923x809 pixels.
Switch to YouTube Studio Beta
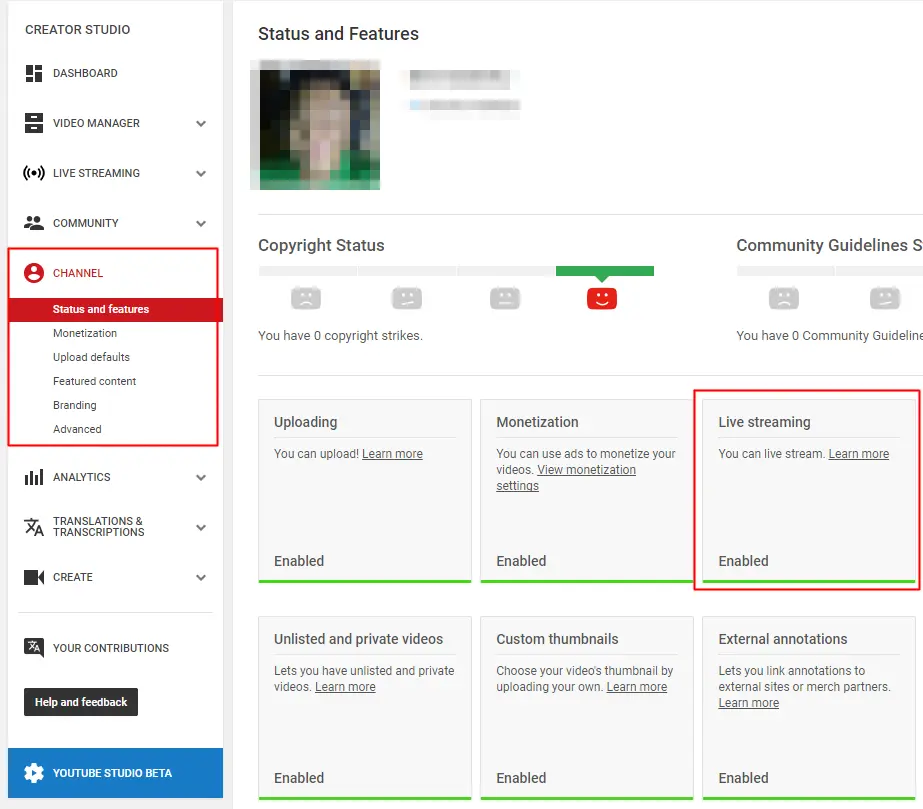(115, 773)
